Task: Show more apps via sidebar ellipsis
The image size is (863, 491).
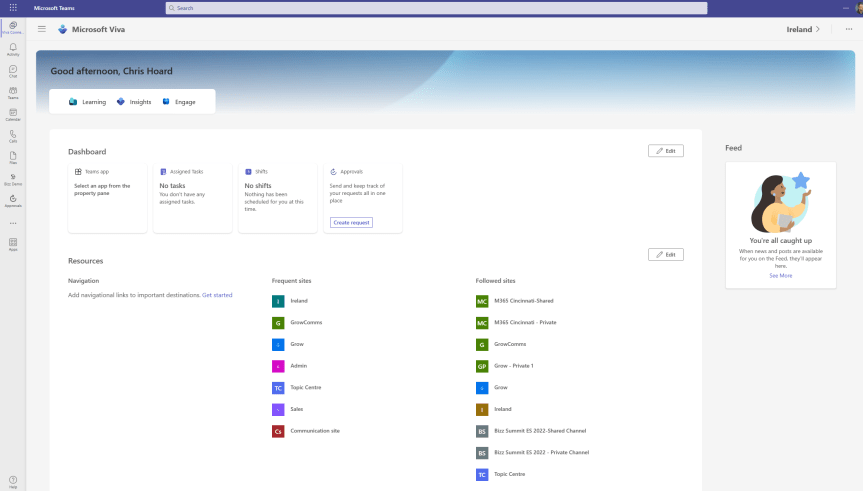Action: (13, 223)
